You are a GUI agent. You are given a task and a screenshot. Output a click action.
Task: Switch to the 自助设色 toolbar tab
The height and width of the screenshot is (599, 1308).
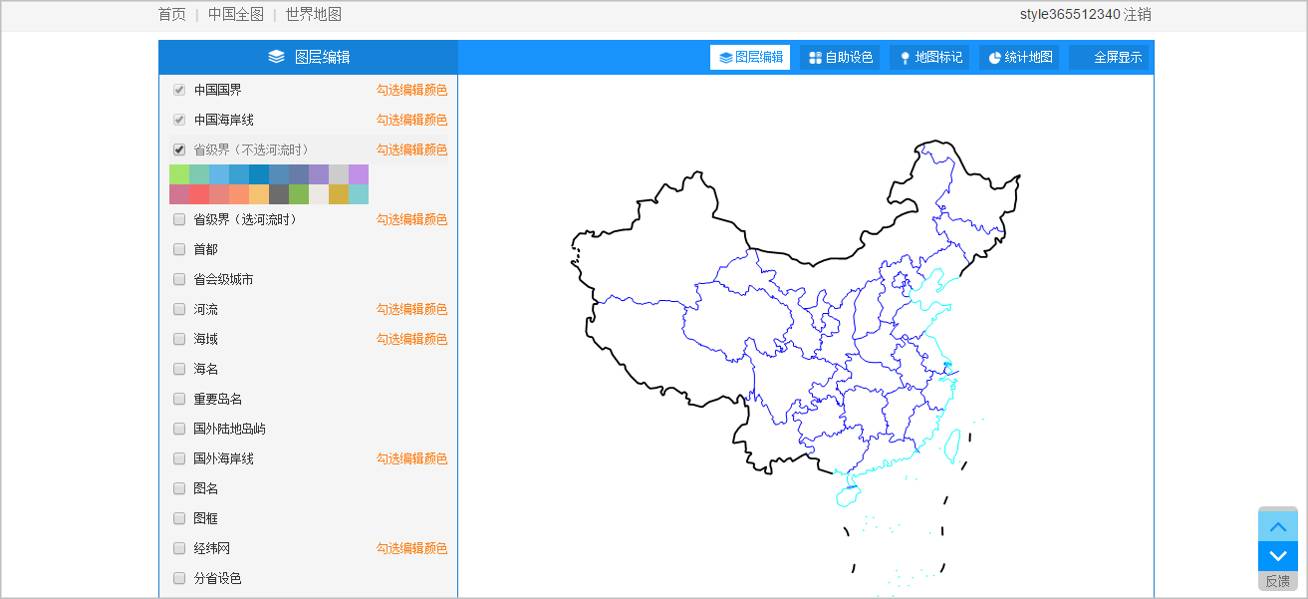(x=840, y=57)
